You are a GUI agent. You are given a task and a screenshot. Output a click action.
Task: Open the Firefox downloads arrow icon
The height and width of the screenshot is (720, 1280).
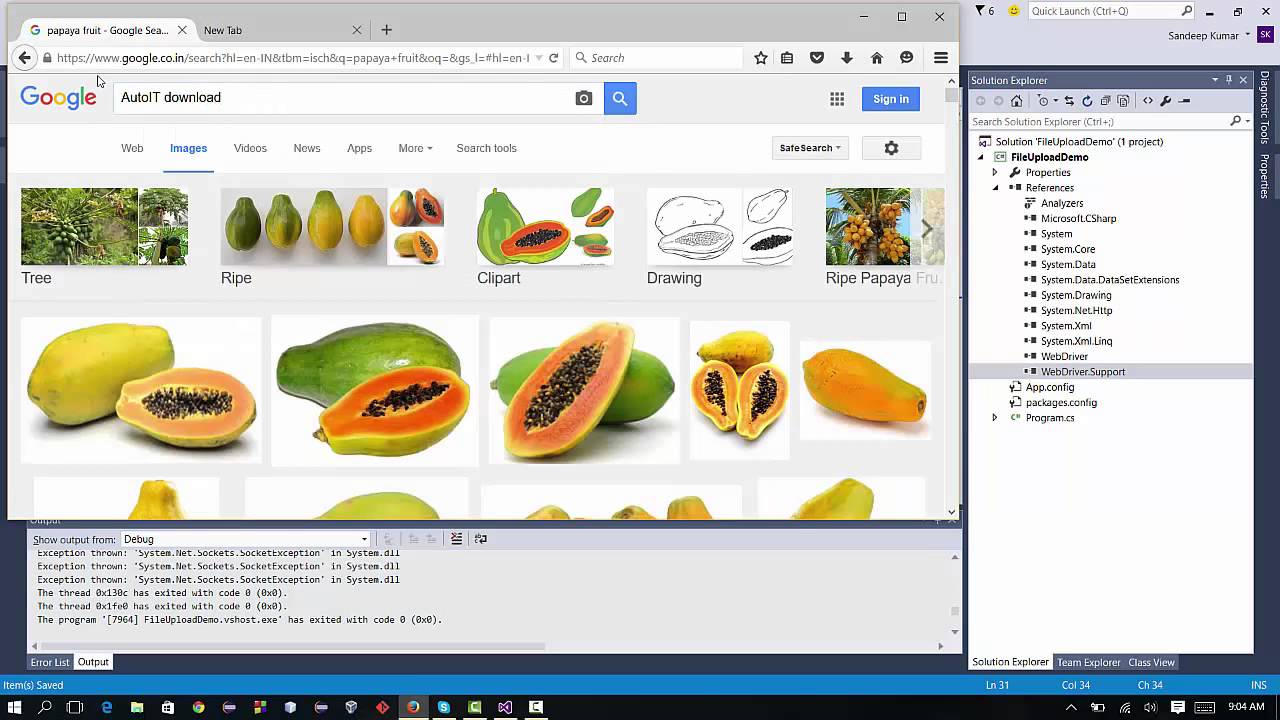pyautogui.click(x=847, y=58)
